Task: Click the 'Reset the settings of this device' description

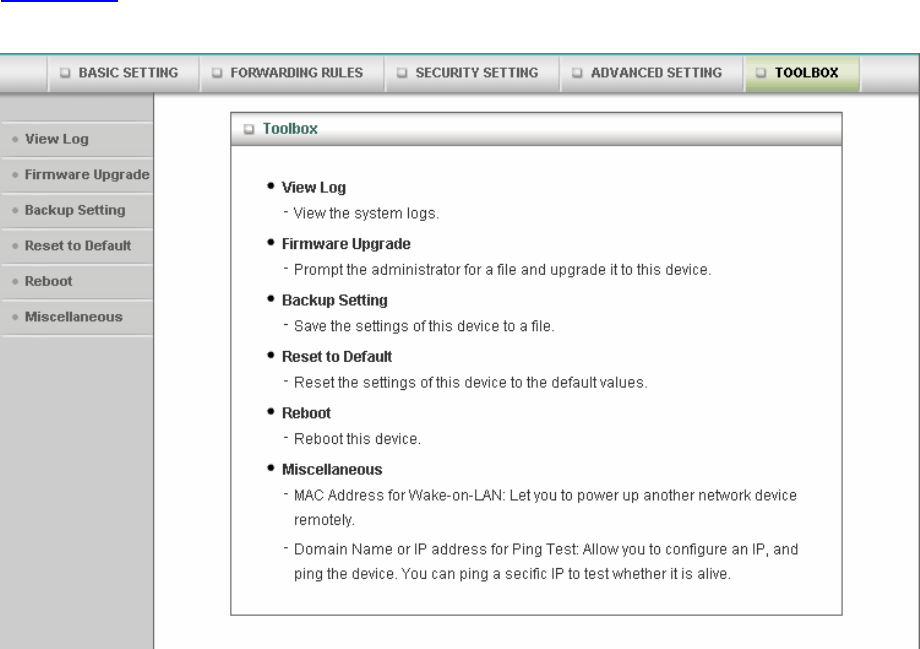Action: click(471, 383)
